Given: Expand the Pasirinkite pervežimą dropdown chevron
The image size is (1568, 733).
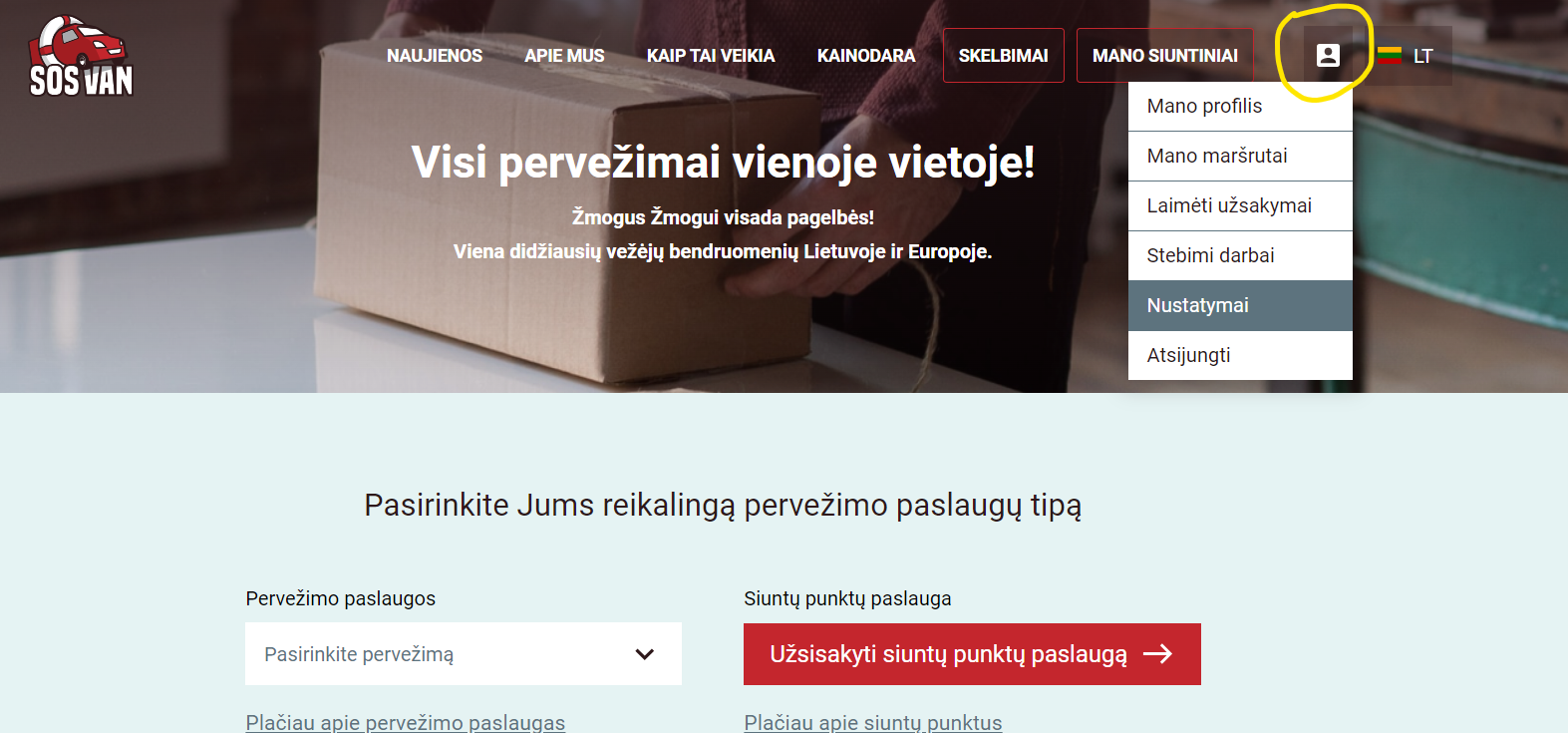Looking at the screenshot, I should coord(645,654).
